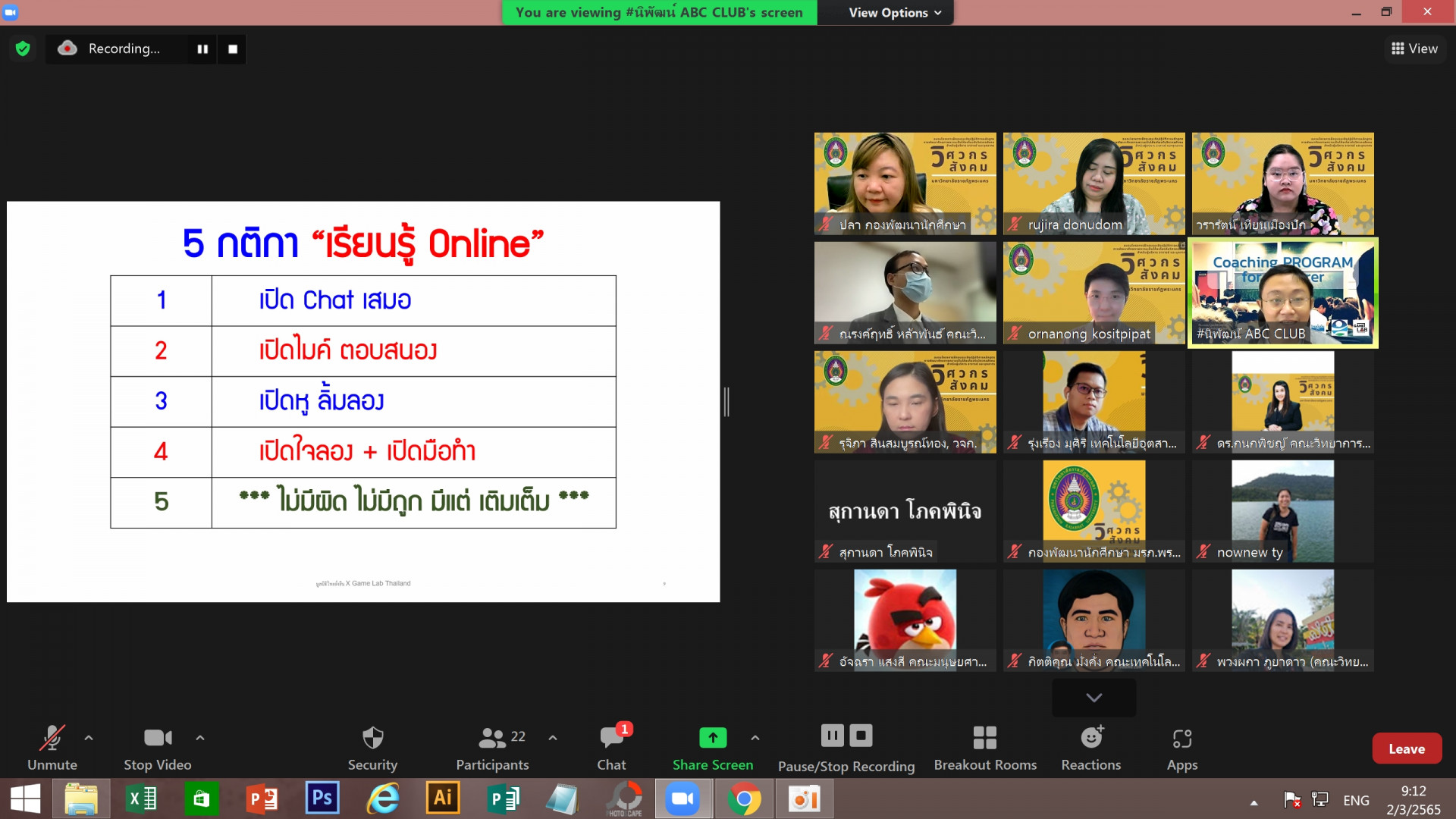The width and height of the screenshot is (1456, 819).
Task: Open the View Options dropdown
Action: point(895,12)
